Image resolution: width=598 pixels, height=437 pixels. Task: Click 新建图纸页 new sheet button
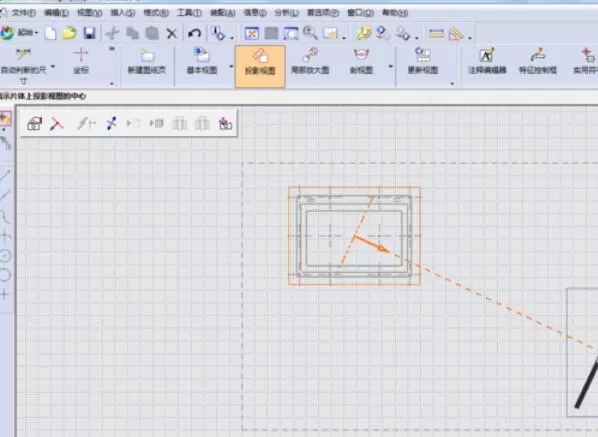click(x=146, y=61)
